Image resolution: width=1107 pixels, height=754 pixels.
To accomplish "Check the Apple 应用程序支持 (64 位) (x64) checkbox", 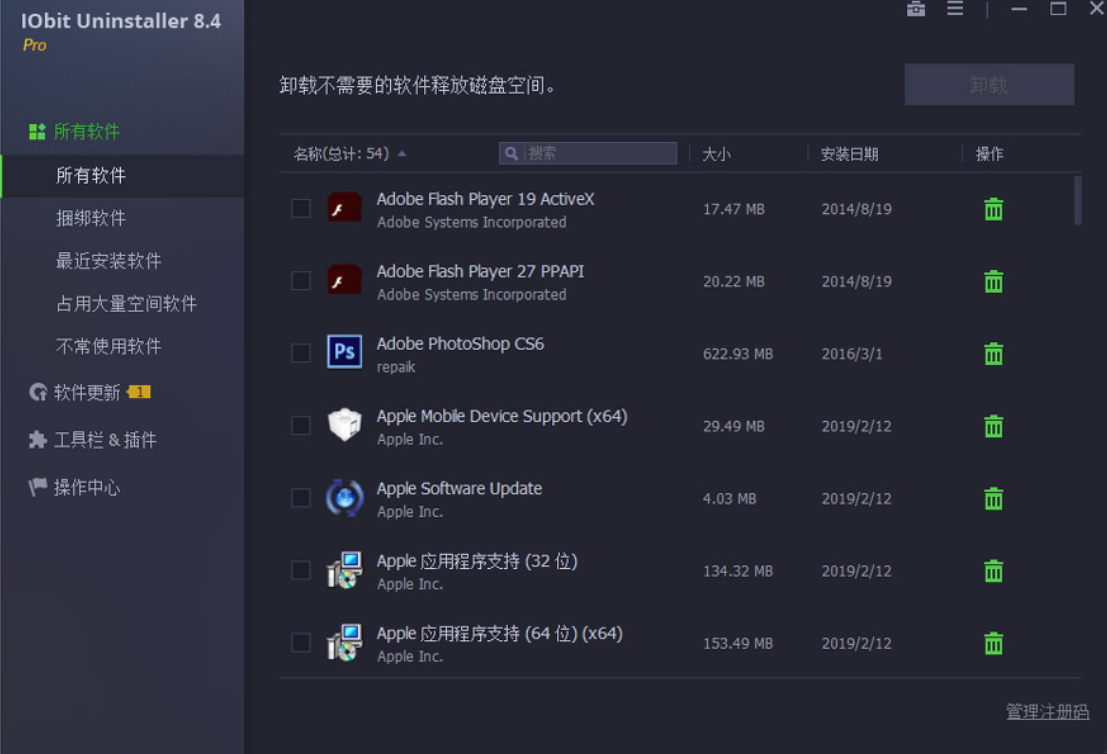I will point(301,642).
